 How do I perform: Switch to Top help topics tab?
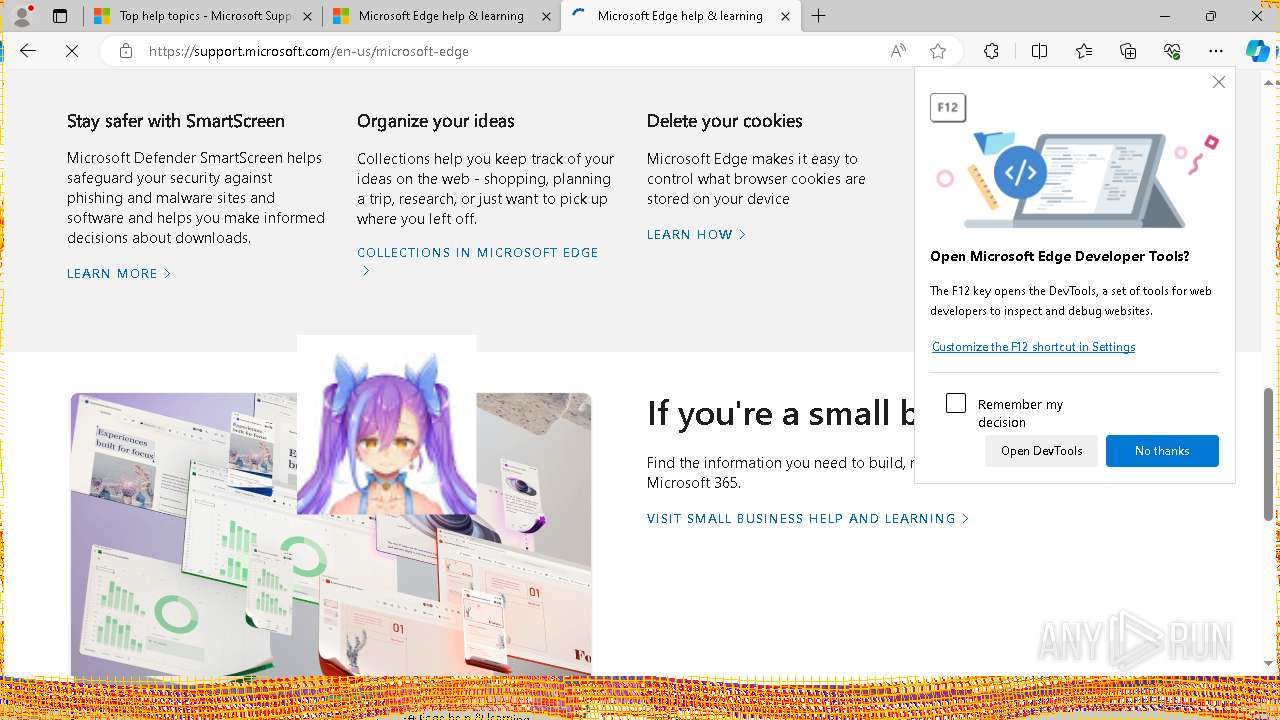pos(202,17)
